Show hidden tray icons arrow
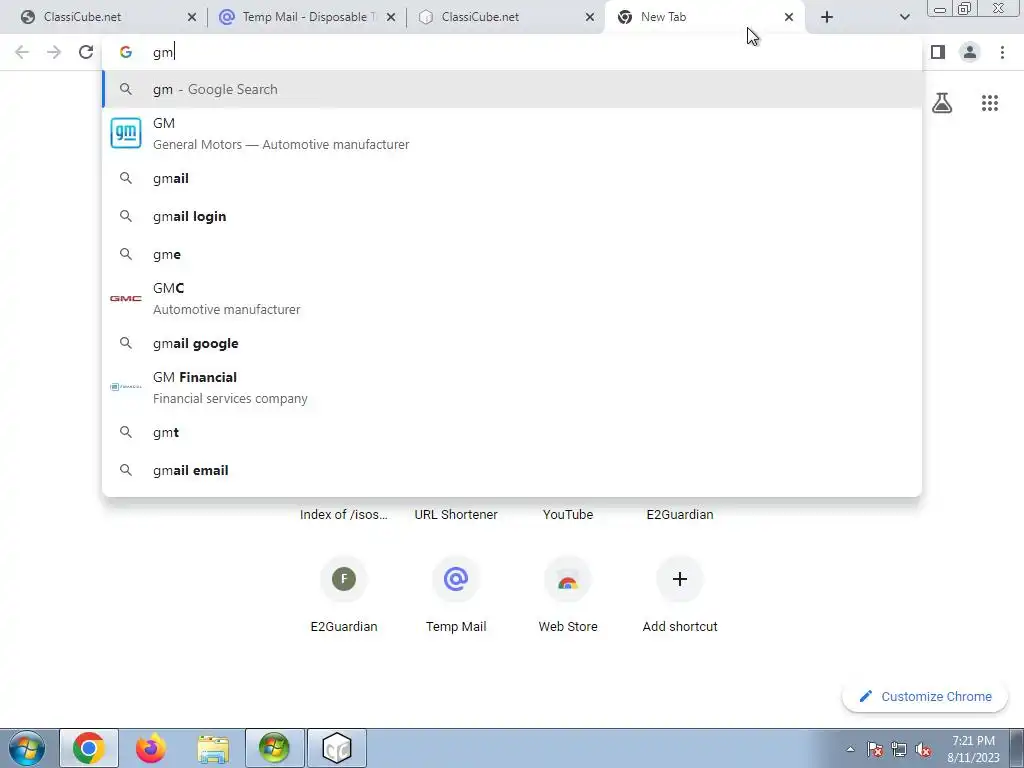1024x768 pixels. [x=850, y=749]
